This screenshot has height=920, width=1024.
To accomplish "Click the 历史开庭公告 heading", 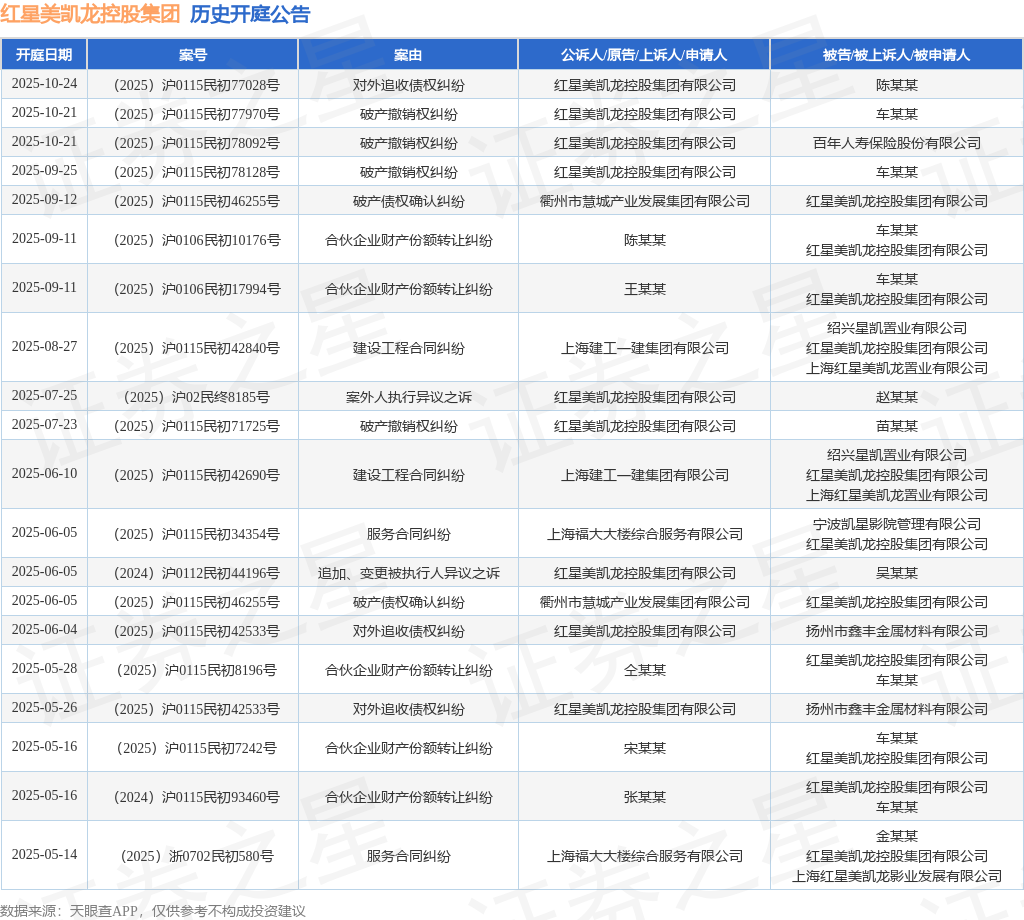I will coord(250,14).
